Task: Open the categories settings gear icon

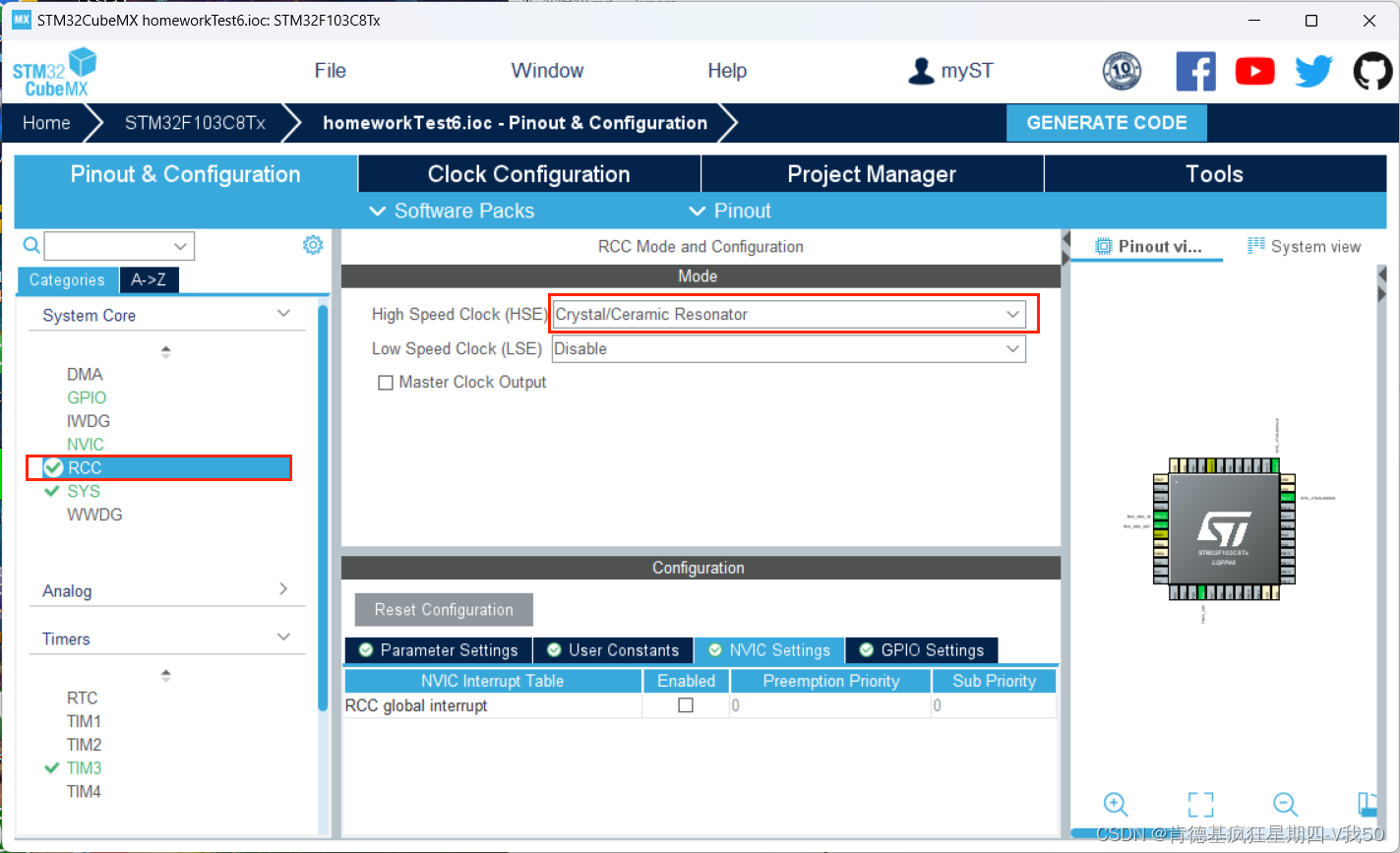Action: (313, 245)
